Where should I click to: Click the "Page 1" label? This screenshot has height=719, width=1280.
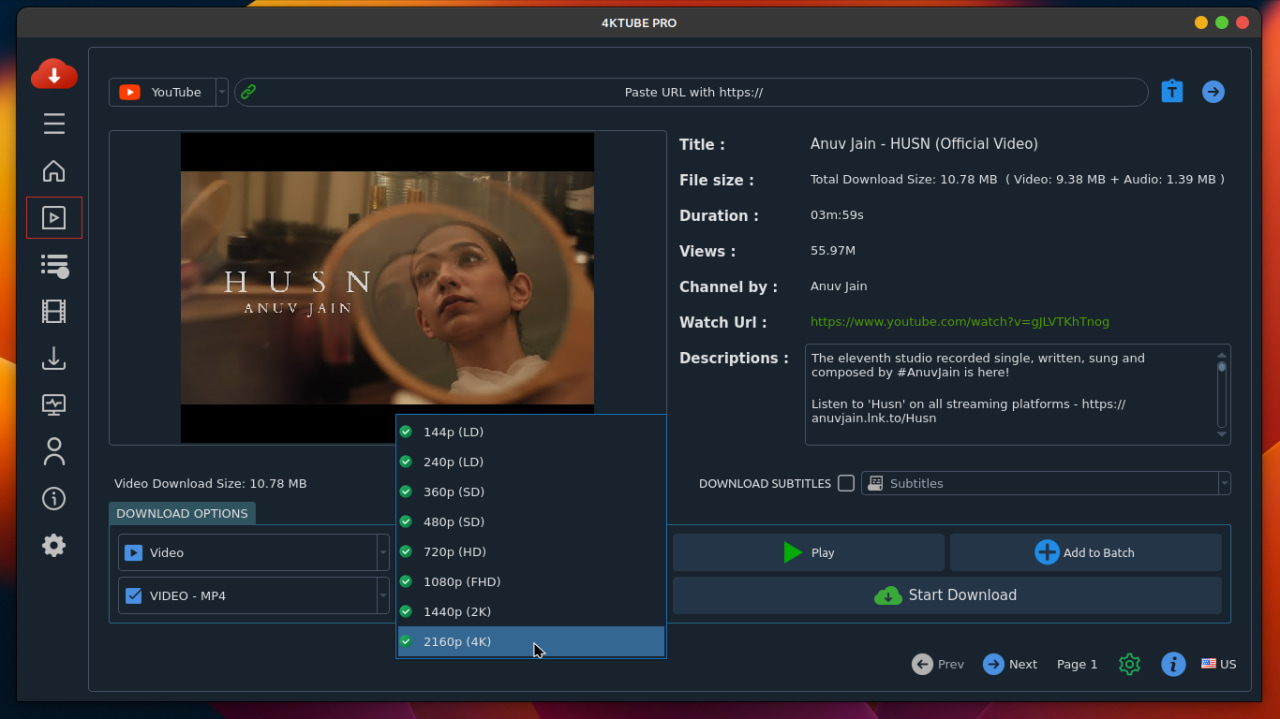coord(1077,664)
